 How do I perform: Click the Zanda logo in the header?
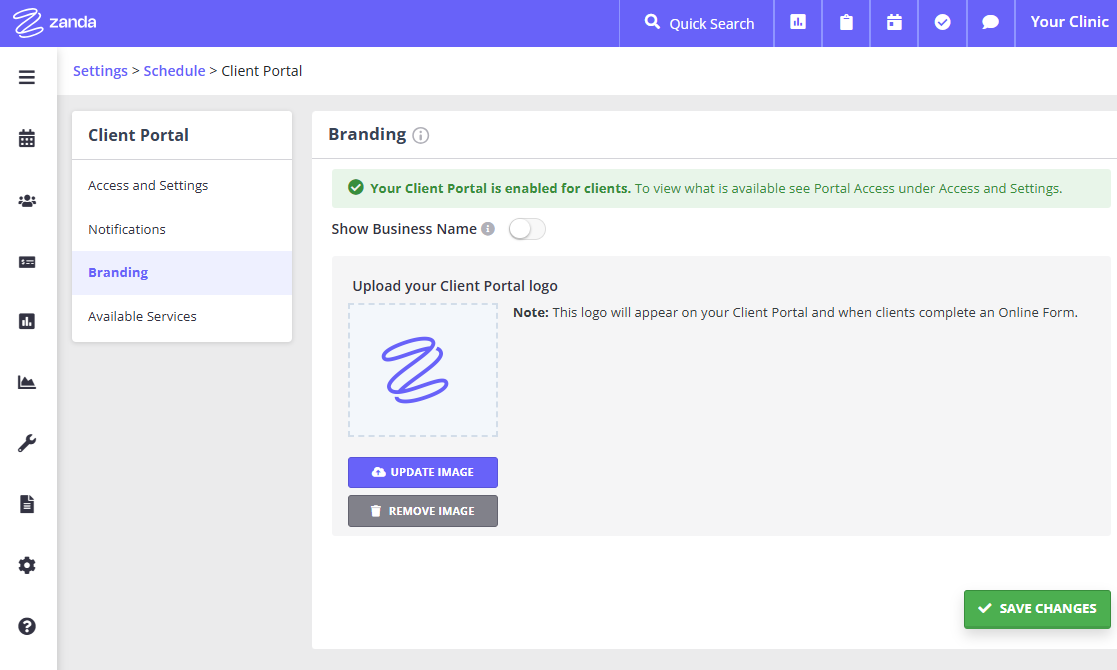click(x=54, y=21)
